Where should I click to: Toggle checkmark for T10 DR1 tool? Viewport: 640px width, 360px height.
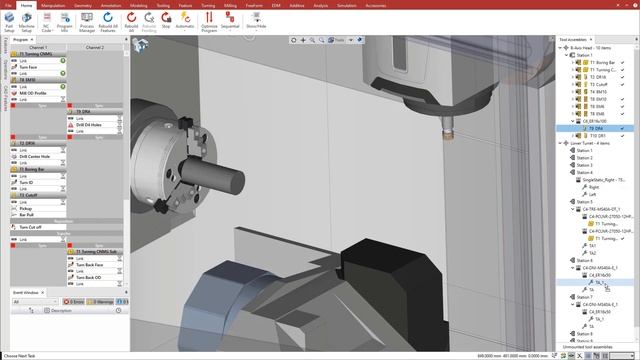click(x=622, y=136)
